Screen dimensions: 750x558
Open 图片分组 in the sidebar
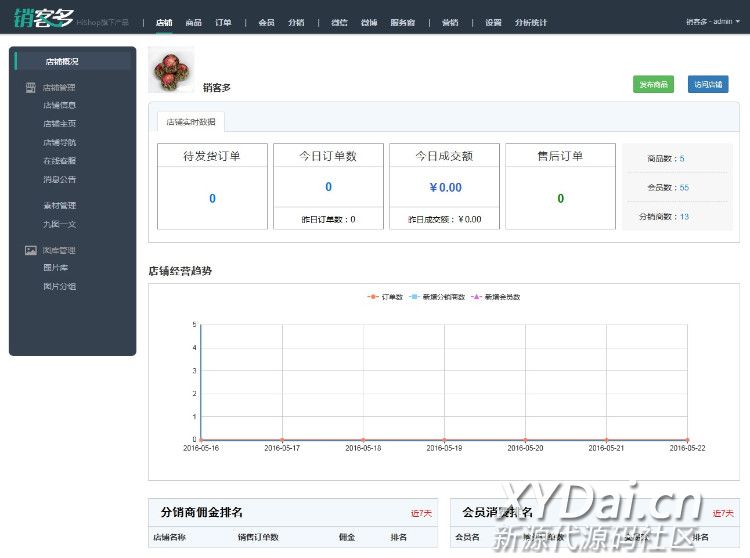click(x=59, y=286)
